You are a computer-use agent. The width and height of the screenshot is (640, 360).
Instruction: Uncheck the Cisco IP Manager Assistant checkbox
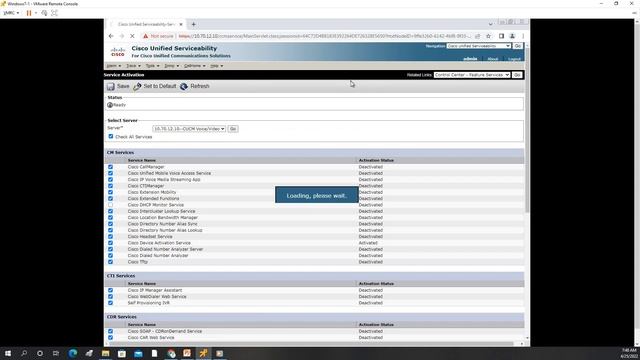click(111, 290)
